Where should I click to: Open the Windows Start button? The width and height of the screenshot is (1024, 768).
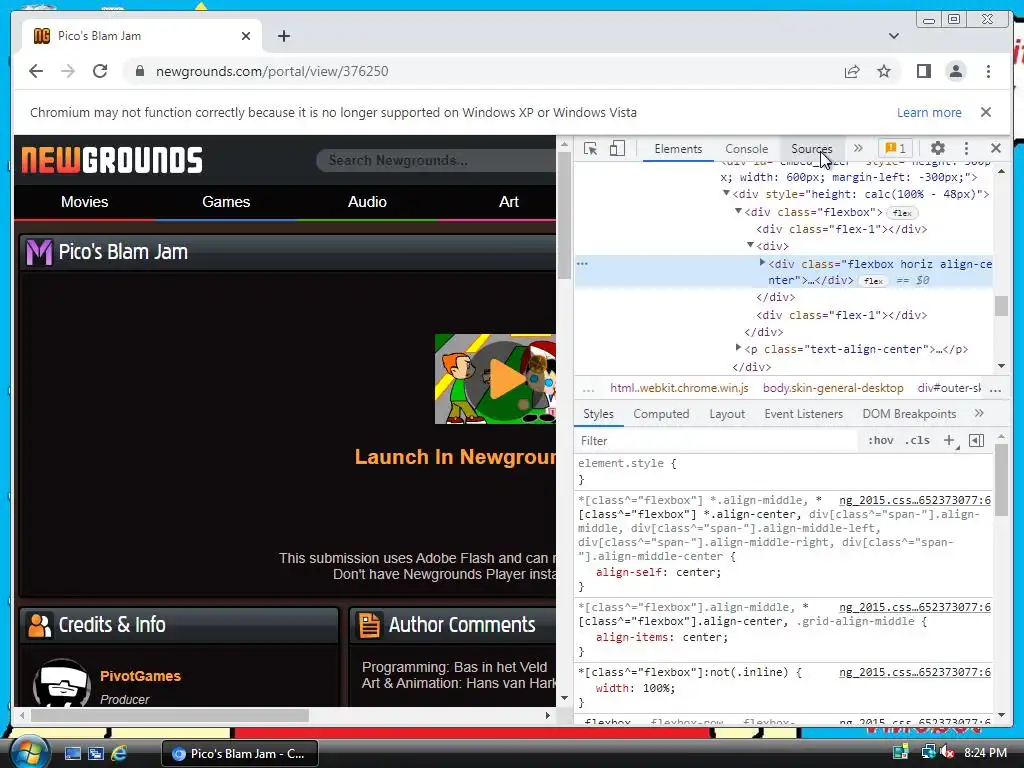click(29, 753)
